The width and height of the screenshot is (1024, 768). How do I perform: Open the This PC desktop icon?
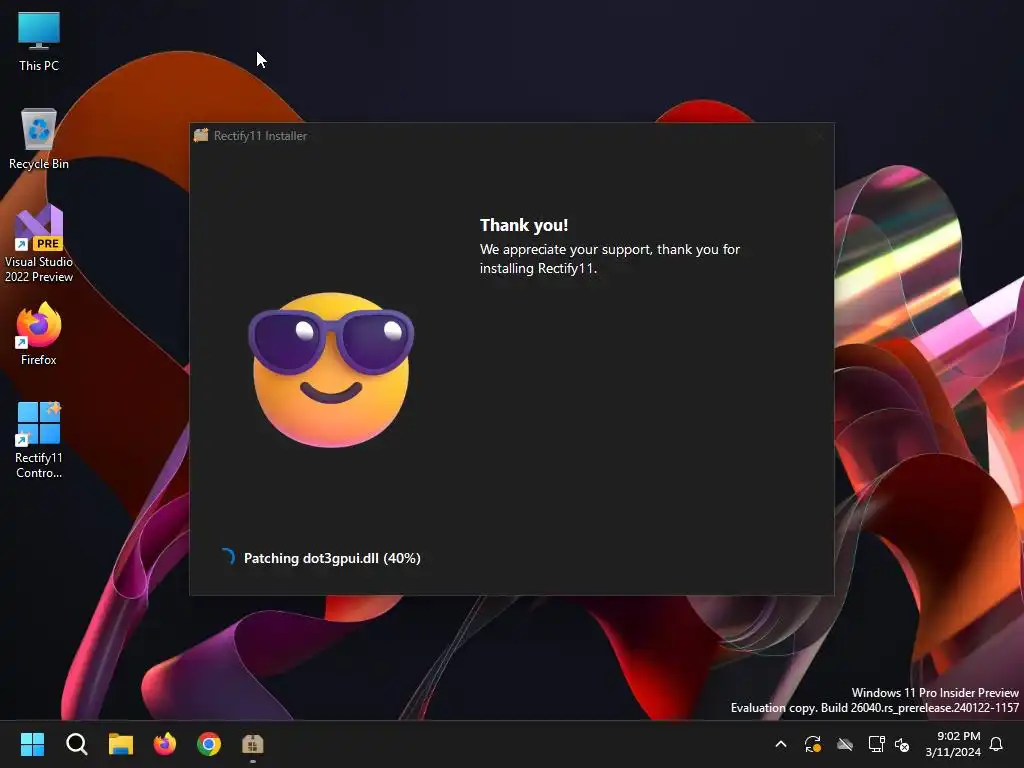tap(39, 42)
